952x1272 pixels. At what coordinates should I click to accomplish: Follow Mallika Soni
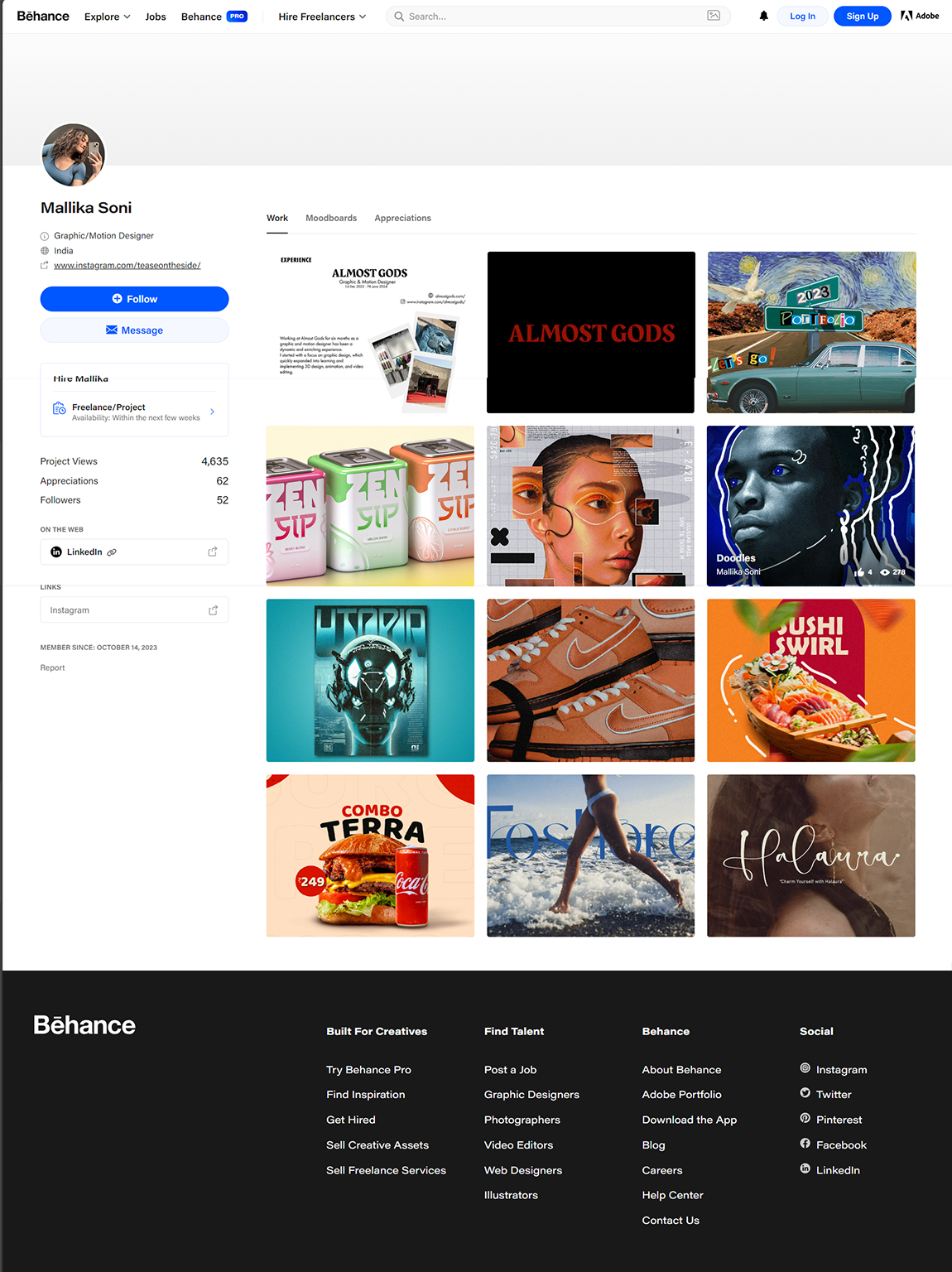pyautogui.click(x=134, y=299)
